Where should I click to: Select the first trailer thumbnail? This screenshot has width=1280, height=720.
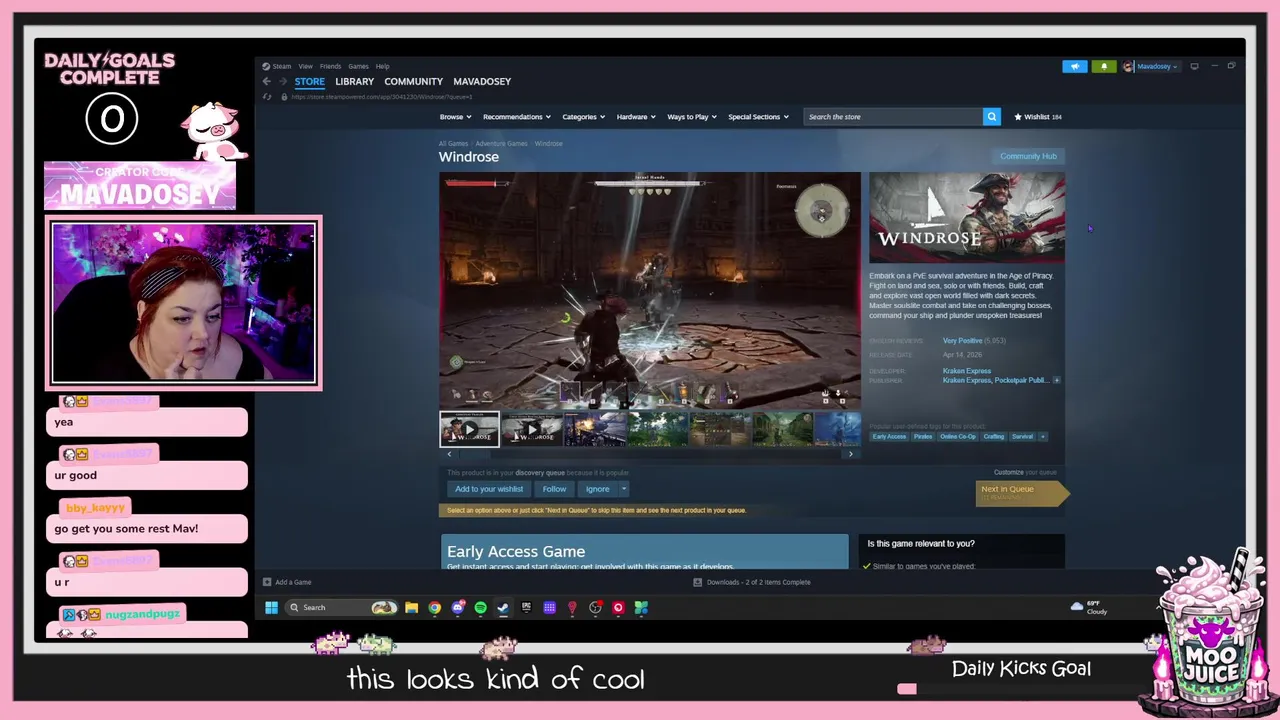click(x=469, y=430)
